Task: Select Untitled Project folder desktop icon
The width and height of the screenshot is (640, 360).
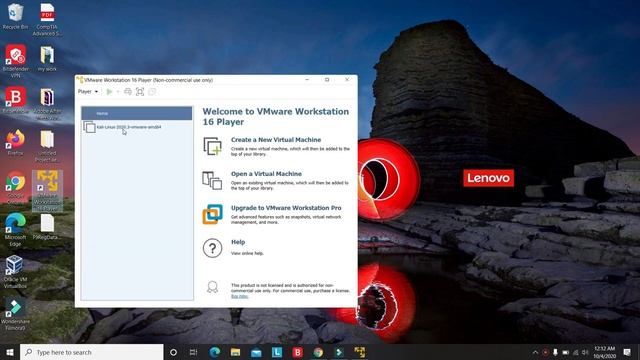Action: [47, 146]
